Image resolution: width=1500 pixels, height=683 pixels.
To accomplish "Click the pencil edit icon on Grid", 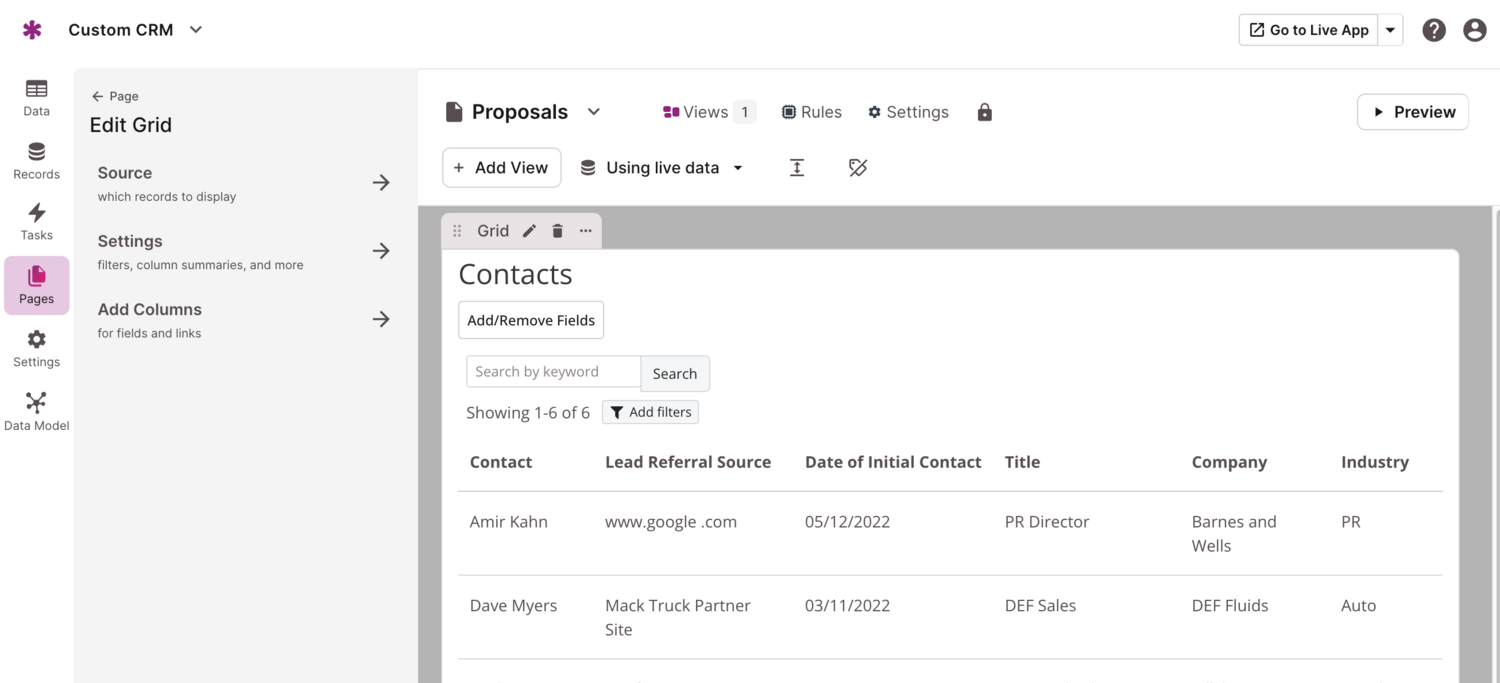I will click(529, 231).
